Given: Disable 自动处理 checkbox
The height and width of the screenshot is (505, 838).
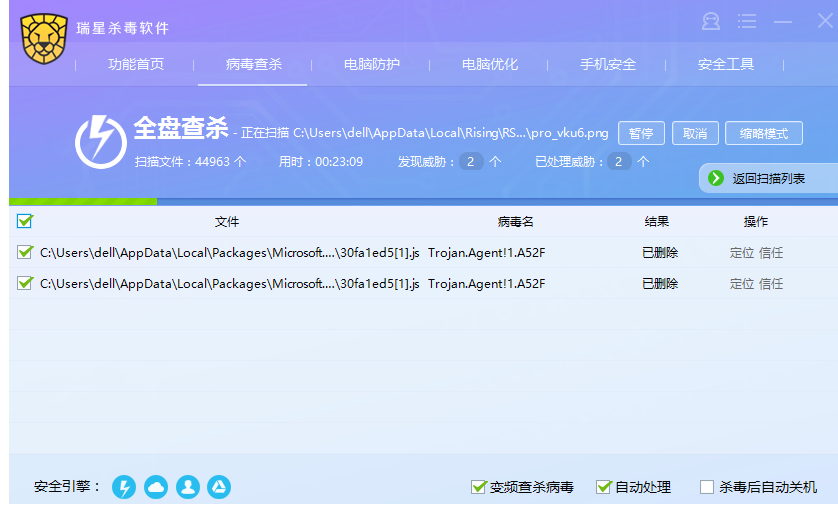Looking at the screenshot, I should point(603,487).
